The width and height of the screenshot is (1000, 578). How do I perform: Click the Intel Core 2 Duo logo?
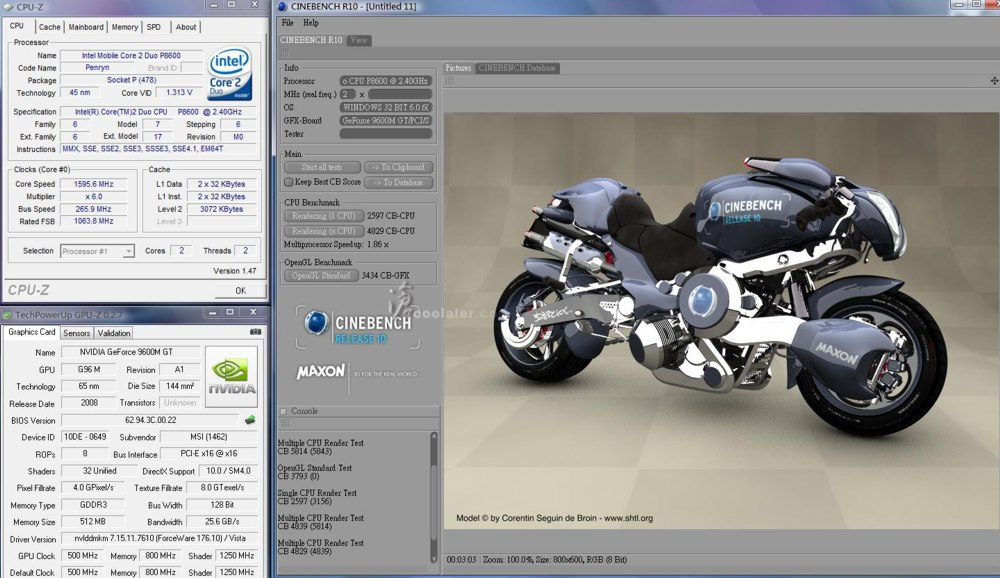click(x=230, y=74)
